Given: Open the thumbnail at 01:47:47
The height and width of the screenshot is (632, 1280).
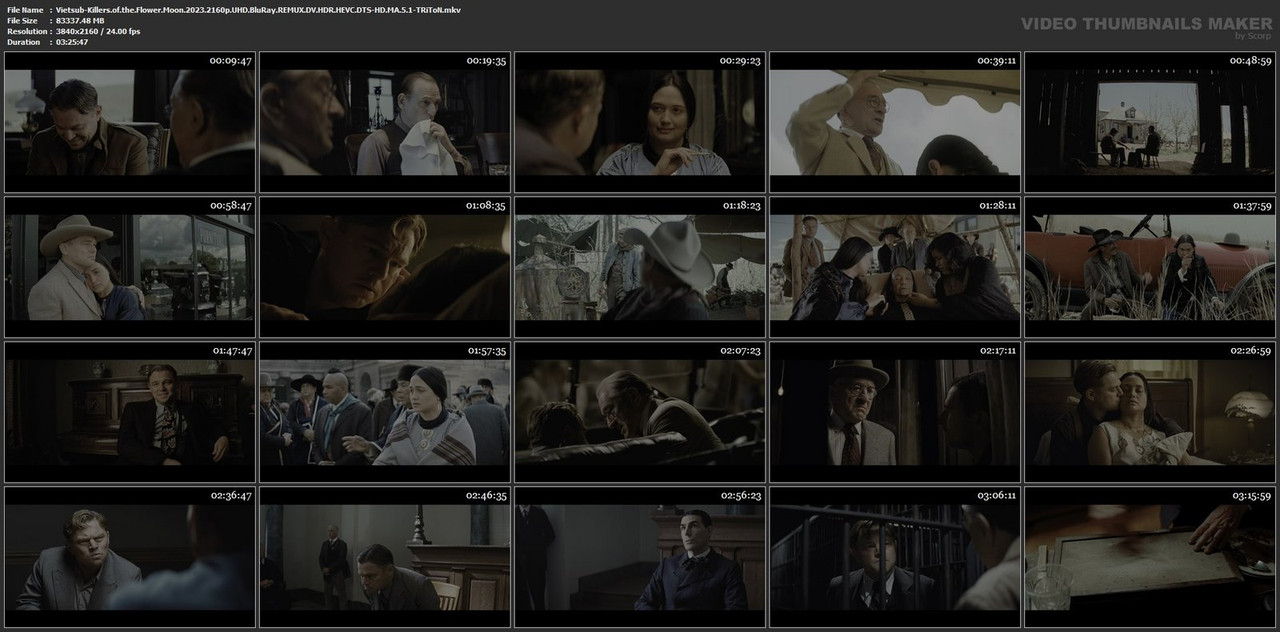Looking at the screenshot, I should 129,412.
